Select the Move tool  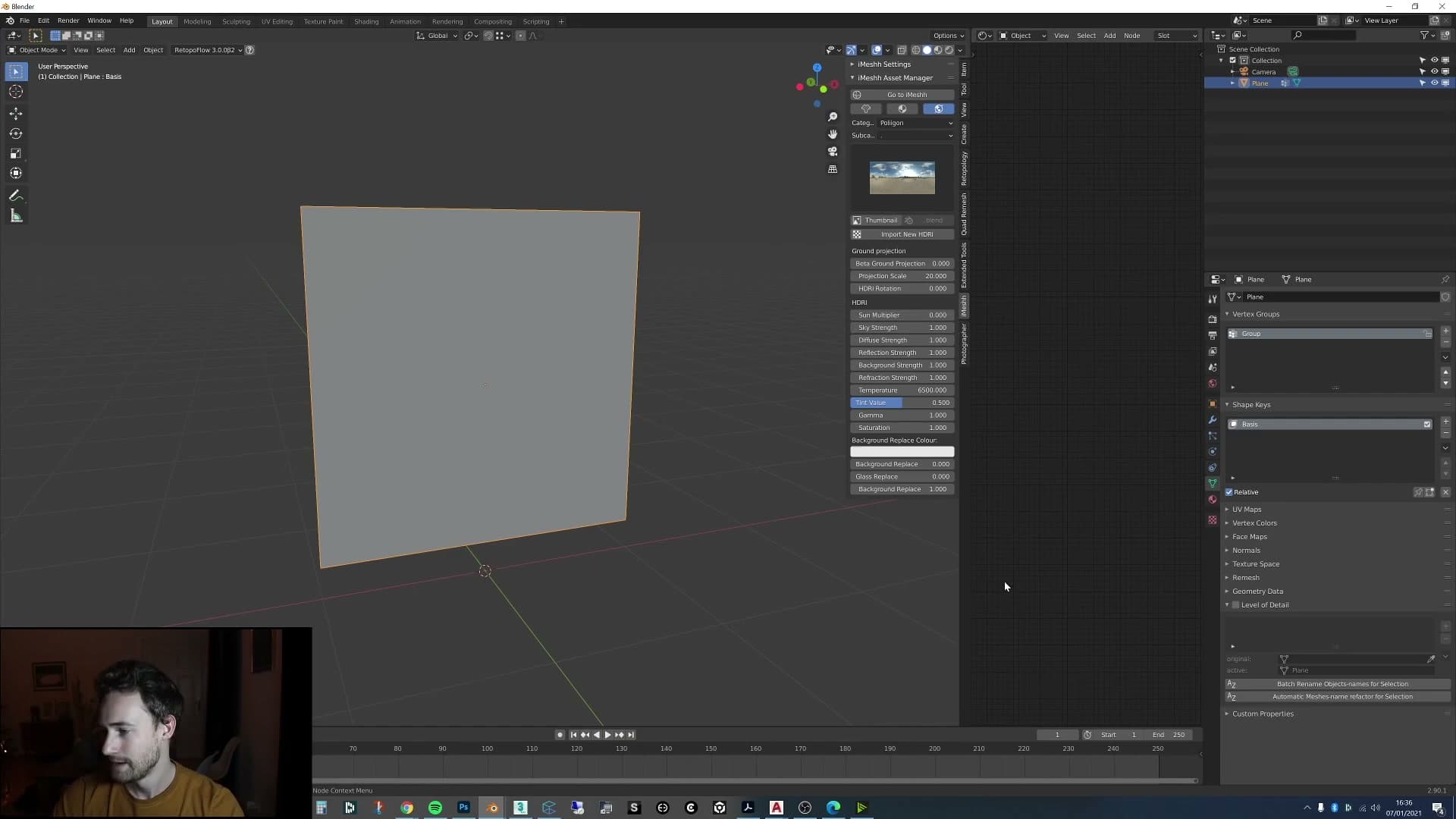(x=16, y=114)
